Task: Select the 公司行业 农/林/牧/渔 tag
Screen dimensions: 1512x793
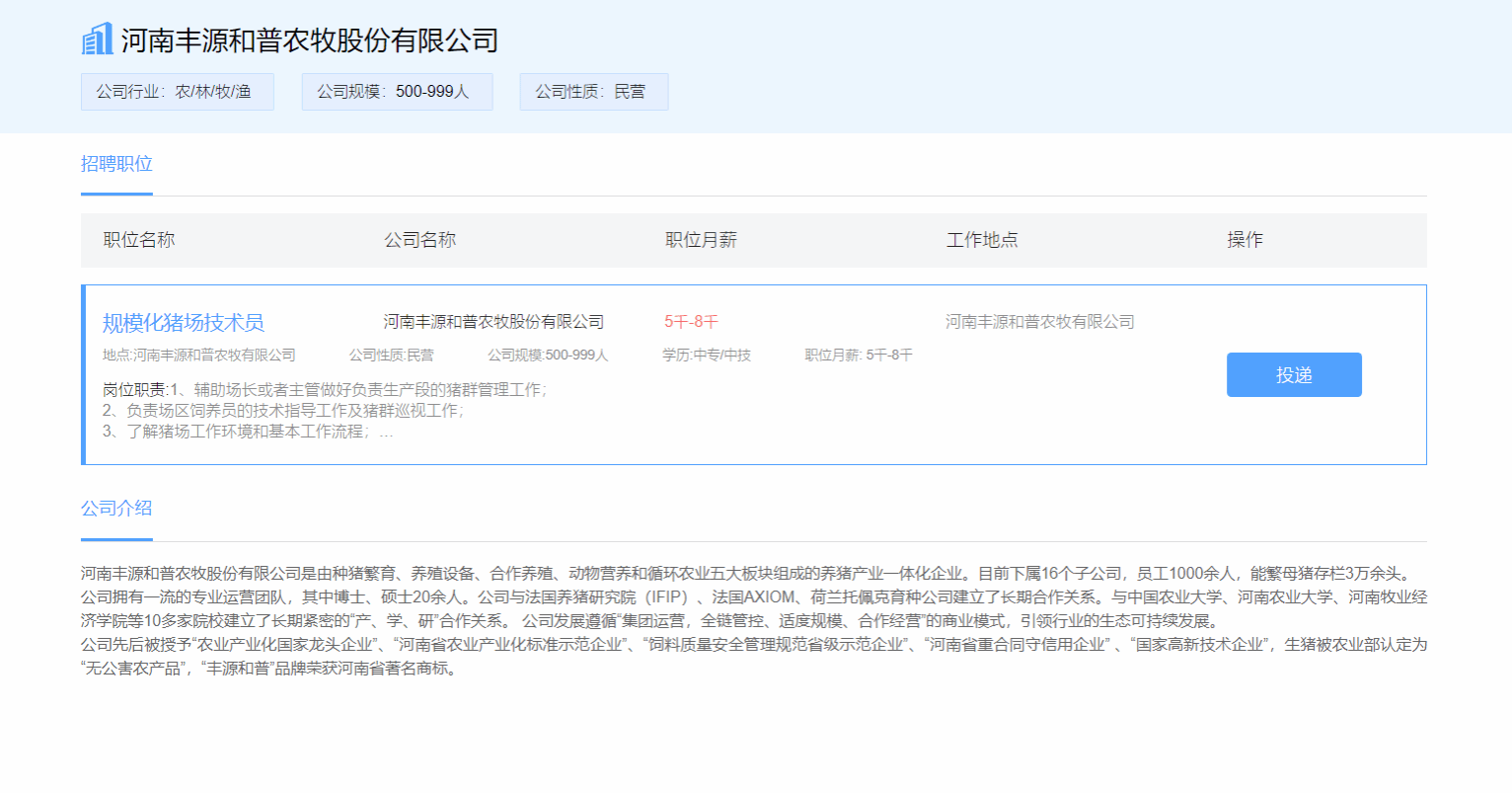Action: click(x=177, y=92)
